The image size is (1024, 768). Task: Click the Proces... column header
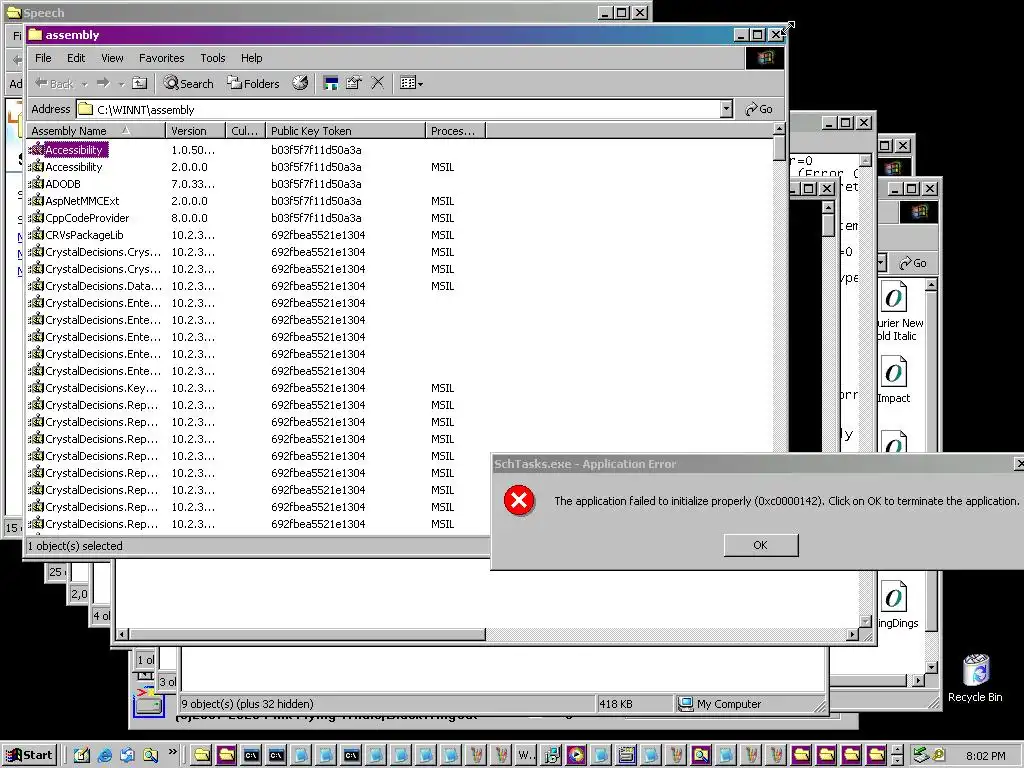pyautogui.click(x=455, y=131)
